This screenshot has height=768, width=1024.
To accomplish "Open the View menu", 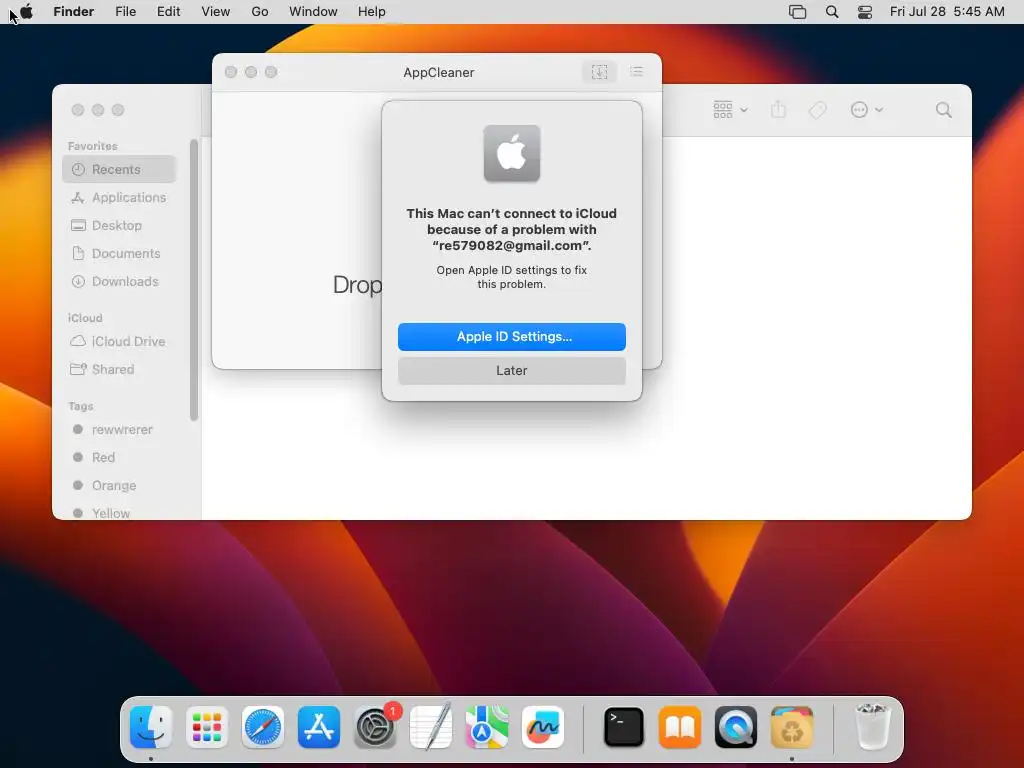I will [216, 11].
